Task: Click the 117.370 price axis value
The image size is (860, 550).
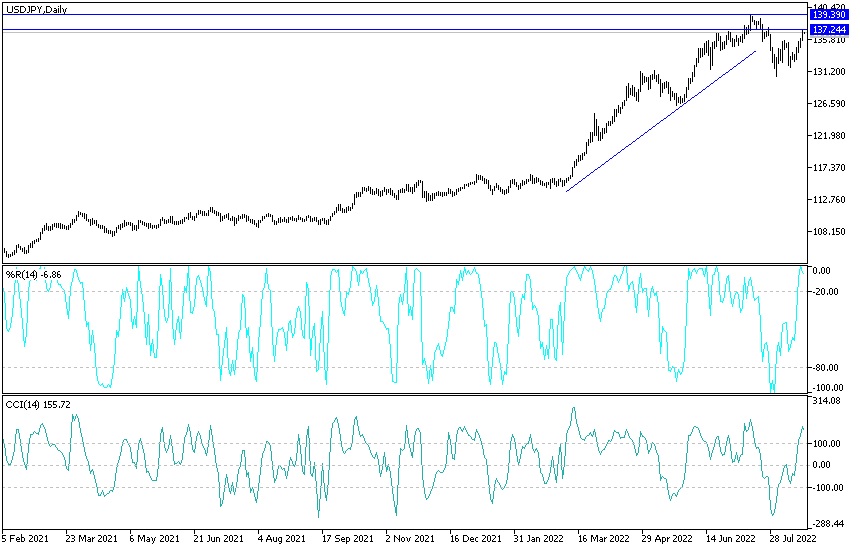Action: click(829, 168)
